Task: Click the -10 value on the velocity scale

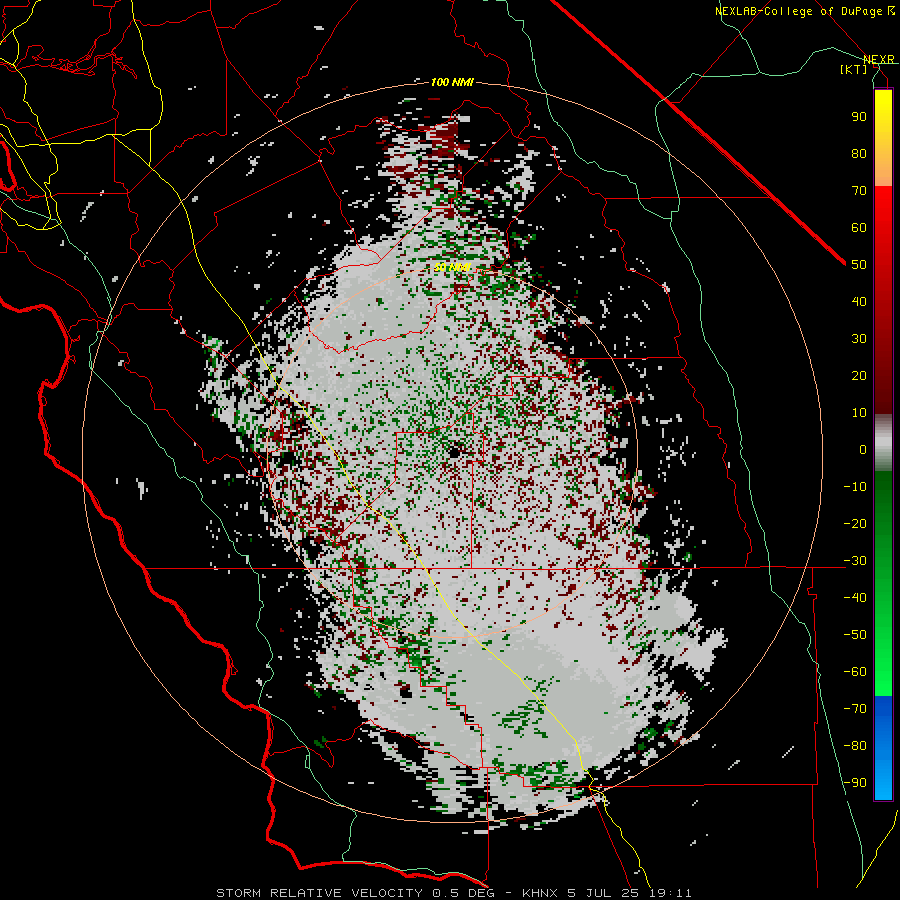Action: point(855,487)
